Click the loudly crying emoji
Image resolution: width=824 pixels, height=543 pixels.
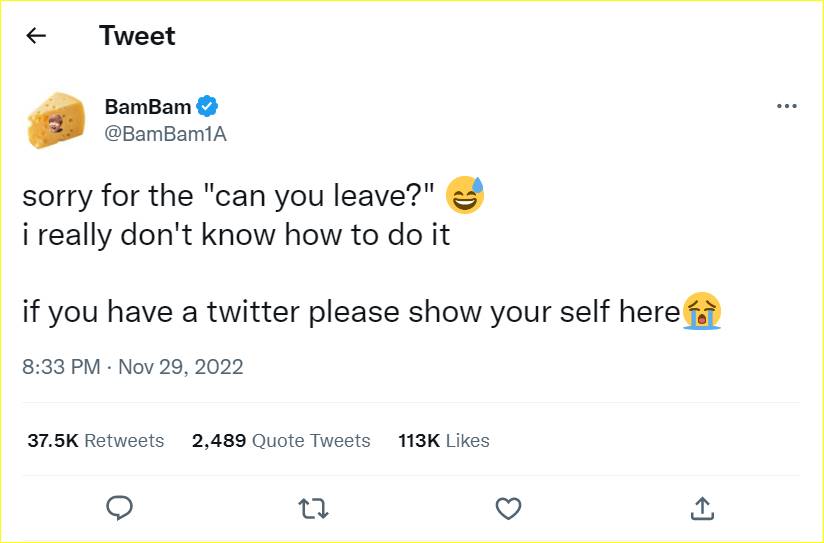point(702,311)
